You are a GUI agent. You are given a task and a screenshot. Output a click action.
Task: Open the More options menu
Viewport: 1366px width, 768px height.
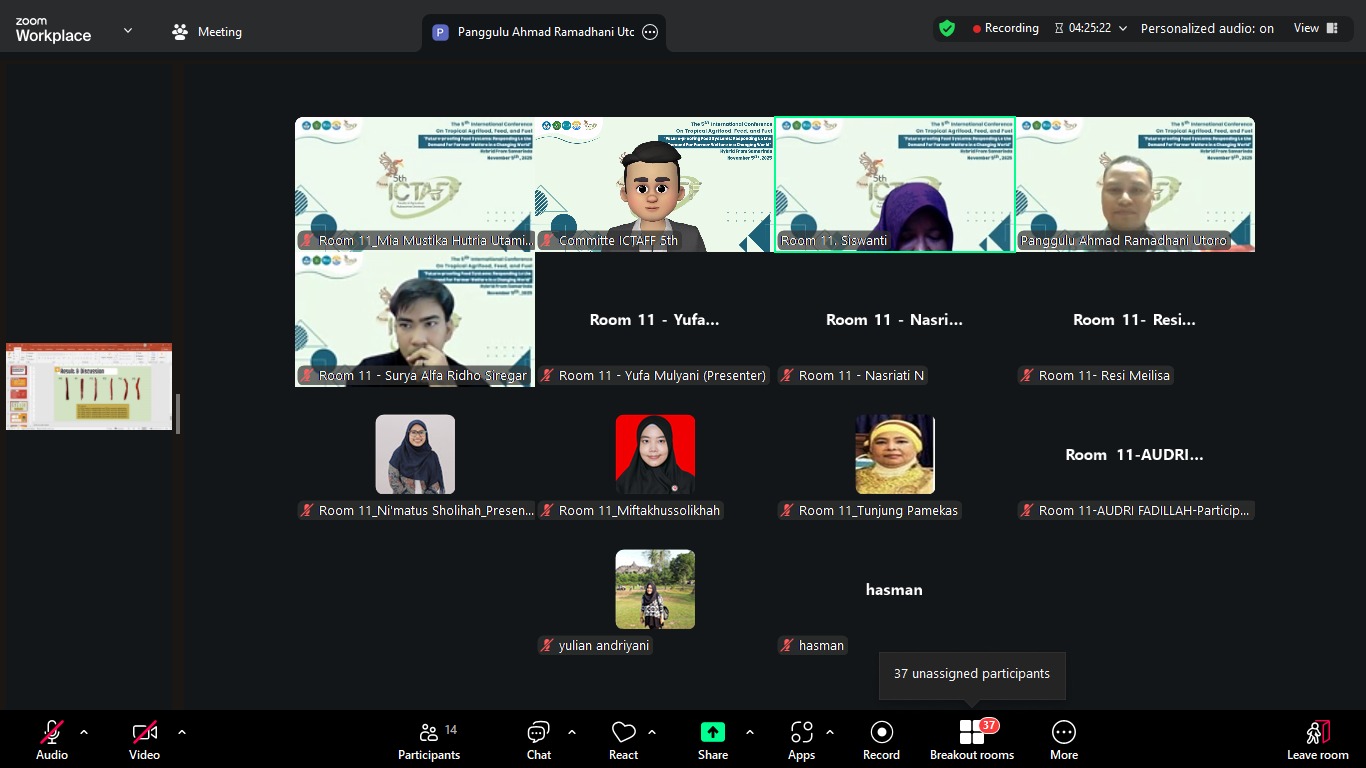1064,740
